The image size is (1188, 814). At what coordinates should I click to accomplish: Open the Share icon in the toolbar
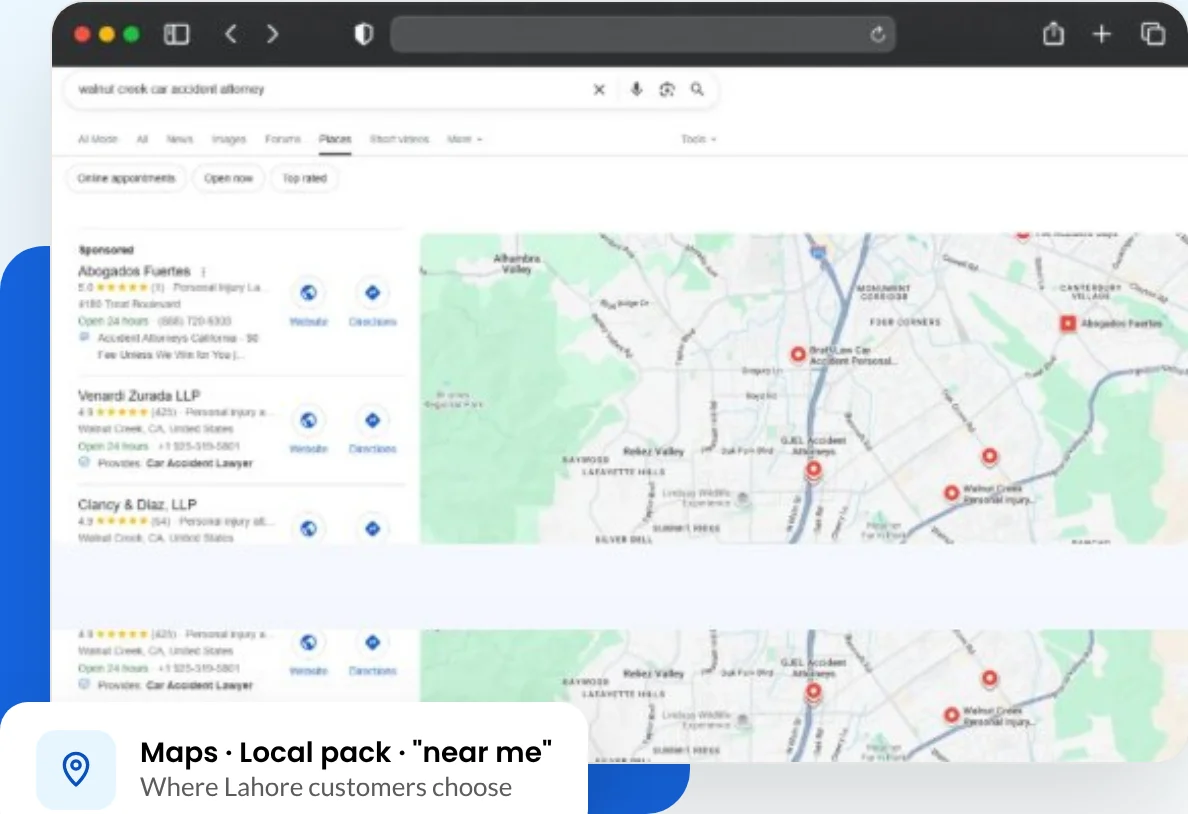tap(1053, 33)
